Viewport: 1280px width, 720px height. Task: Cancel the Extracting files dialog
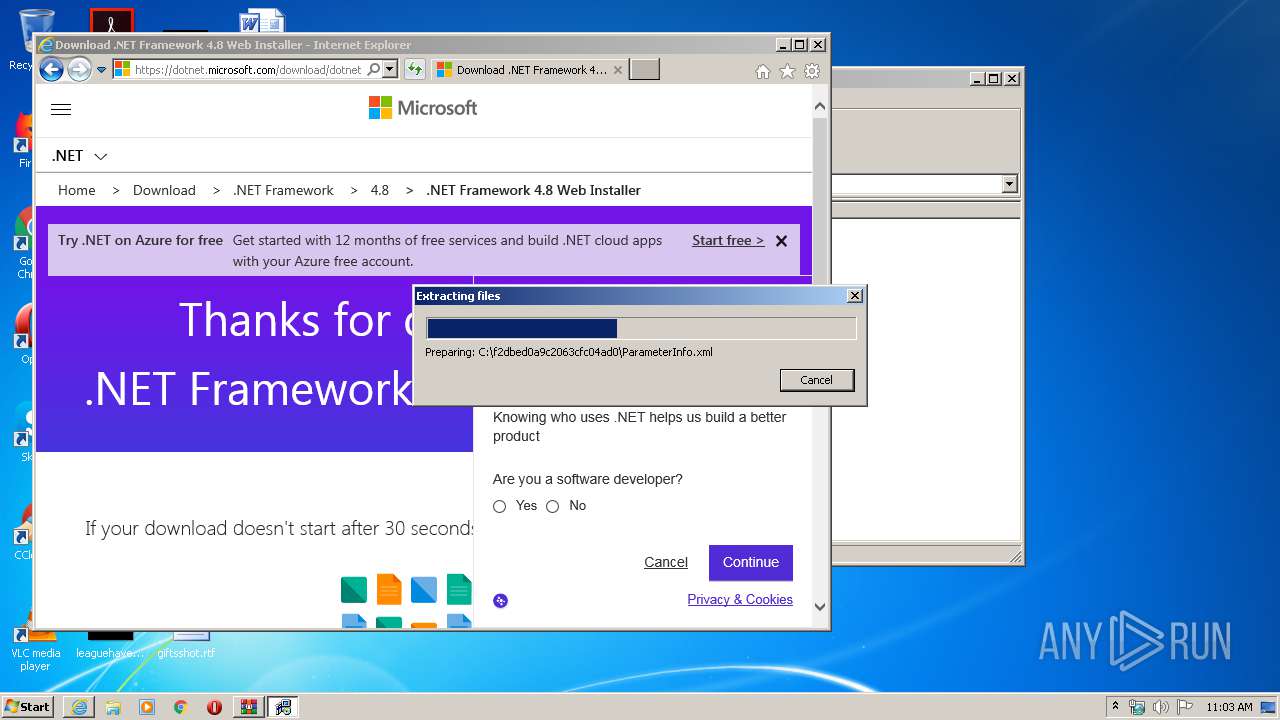point(817,380)
